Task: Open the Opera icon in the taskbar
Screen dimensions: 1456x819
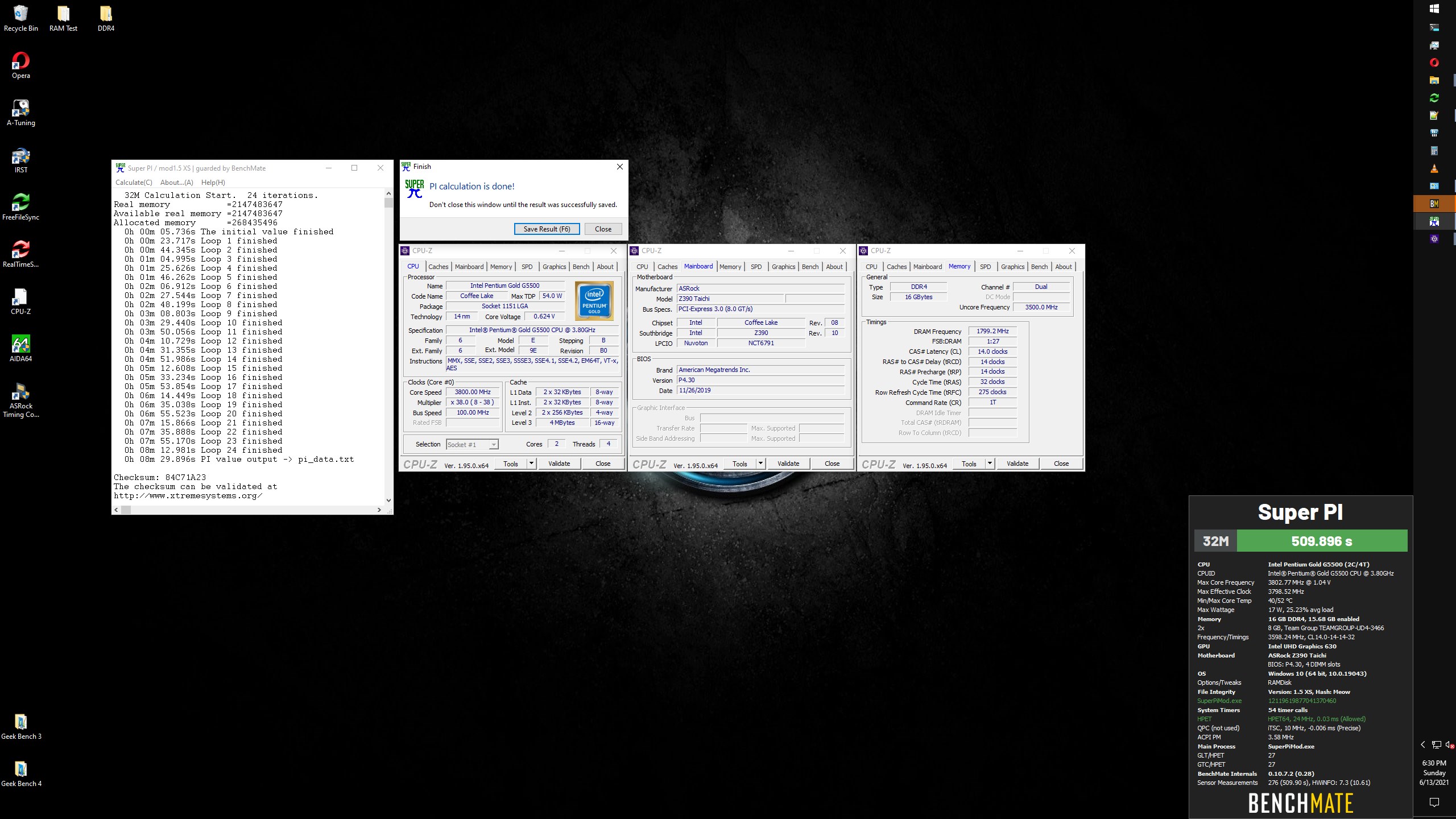Action: (1434, 63)
